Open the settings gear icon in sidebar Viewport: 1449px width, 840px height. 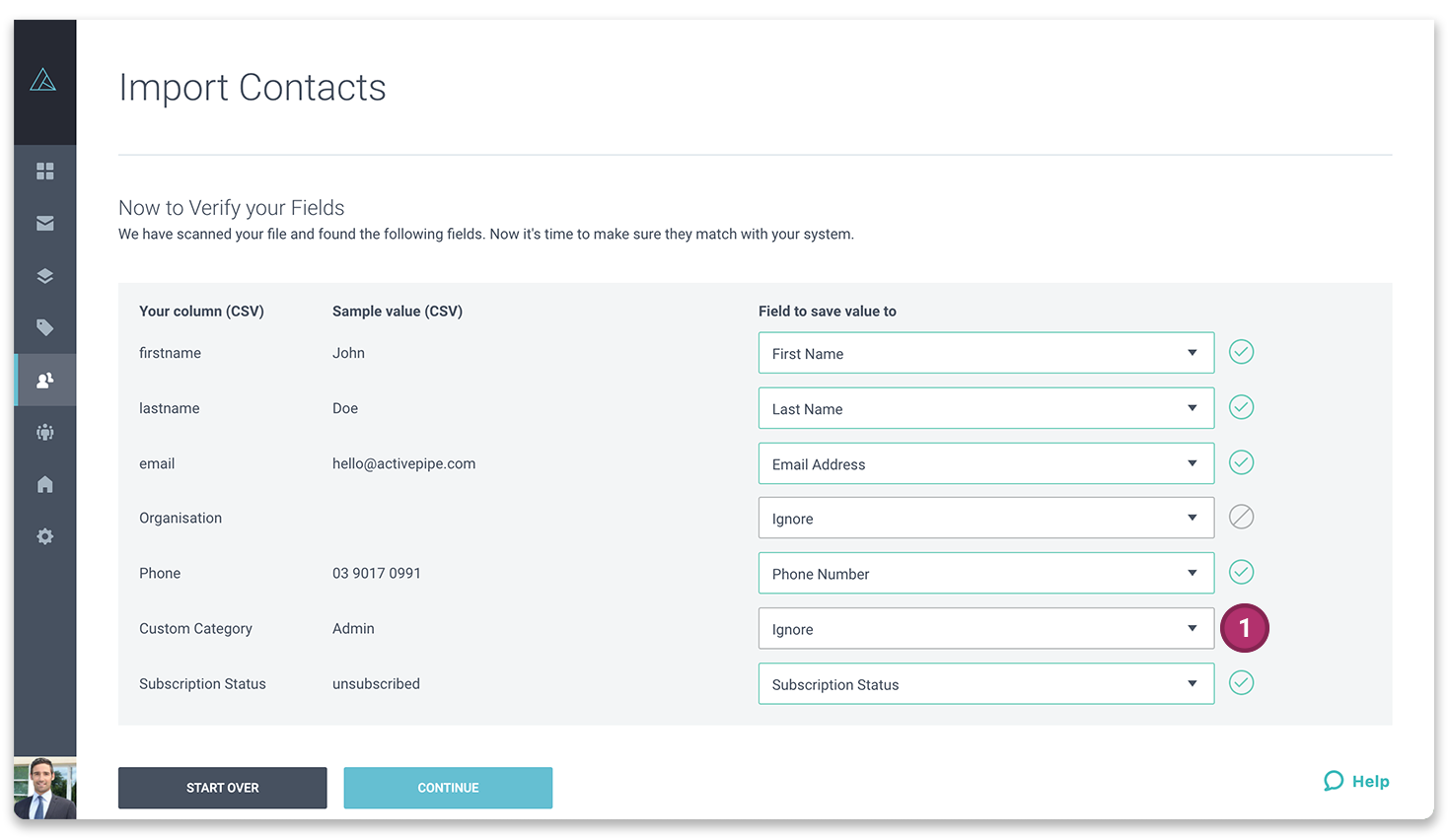coord(45,536)
